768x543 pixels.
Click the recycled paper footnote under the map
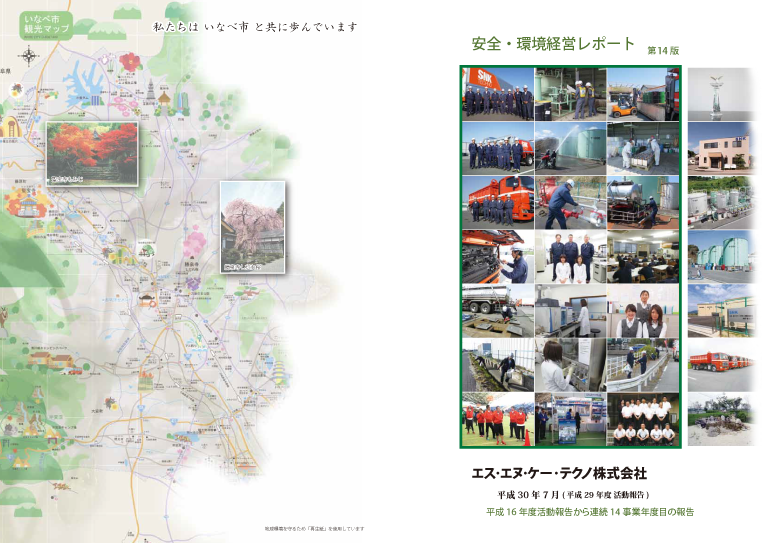pyautogui.click(x=314, y=529)
